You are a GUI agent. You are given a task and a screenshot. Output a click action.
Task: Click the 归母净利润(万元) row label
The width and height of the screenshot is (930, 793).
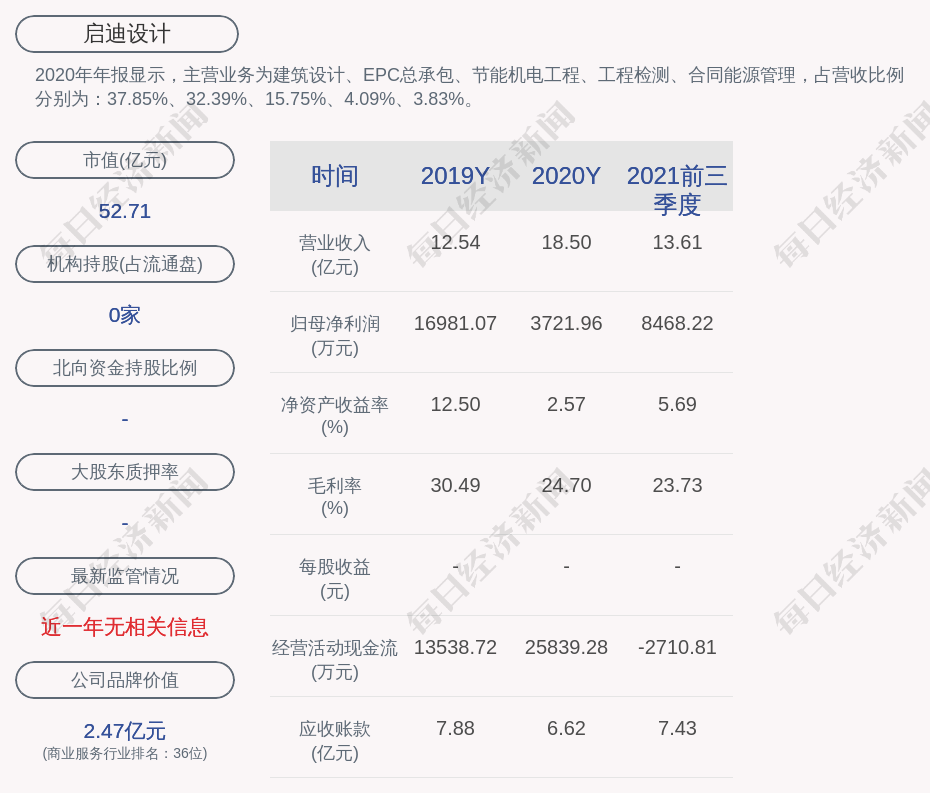point(335,336)
